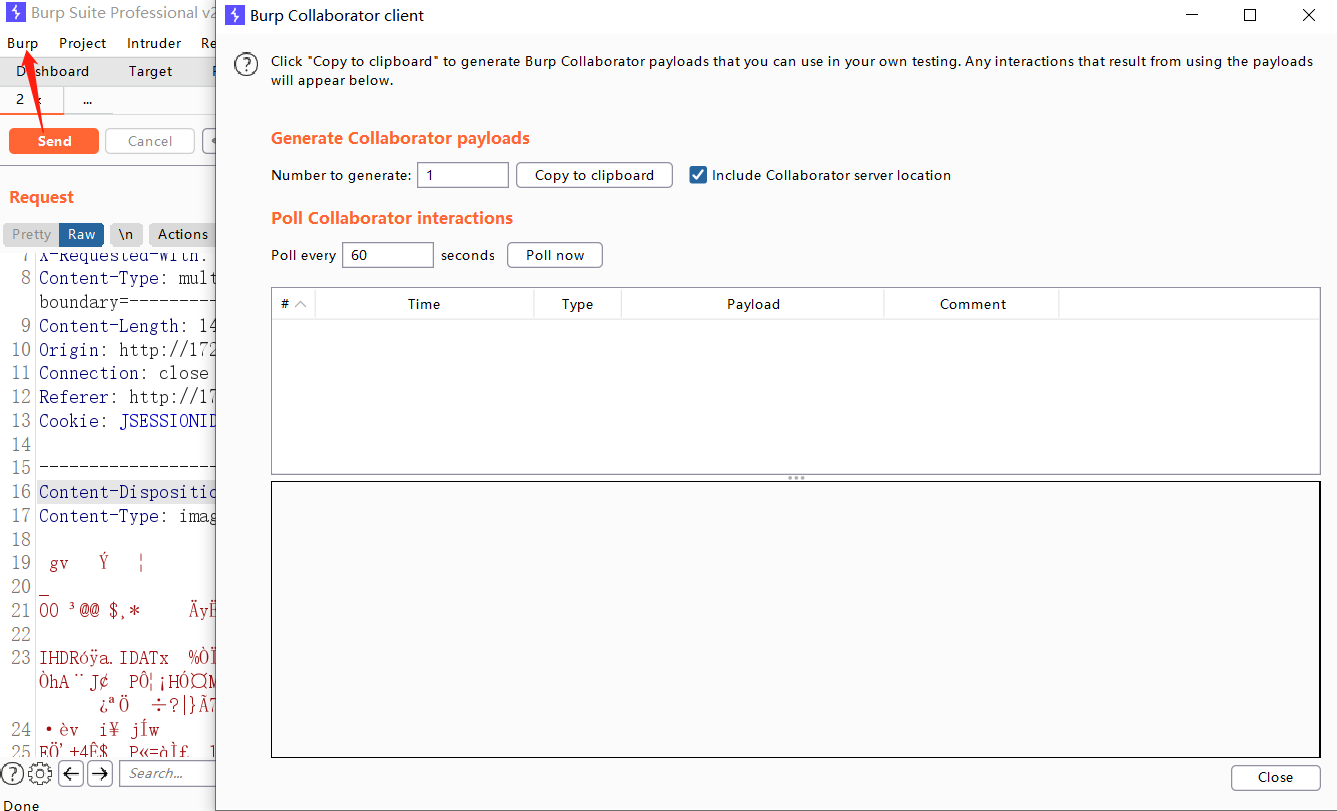Switch to Pretty view in Request panel
The height and width of the screenshot is (811, 1337).
point(31,234)
